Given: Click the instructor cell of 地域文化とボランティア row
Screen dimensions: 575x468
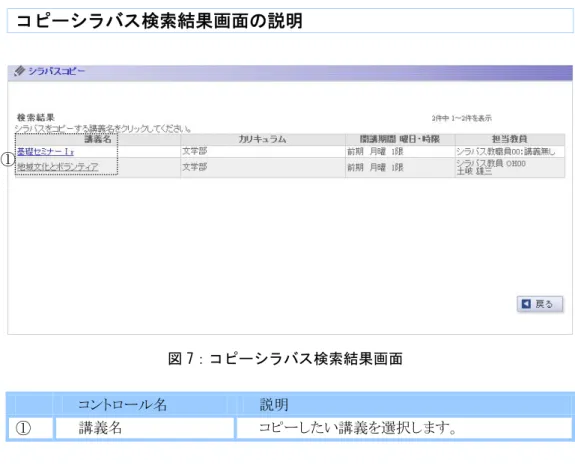Looking at the screenshot, I should [x=510, y=168].
